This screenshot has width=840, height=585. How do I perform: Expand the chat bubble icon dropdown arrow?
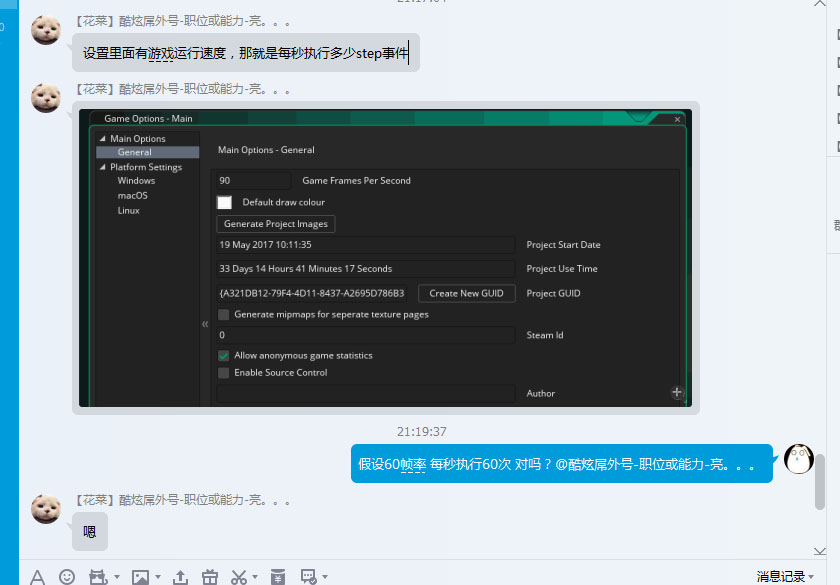(x=325, y=577)
